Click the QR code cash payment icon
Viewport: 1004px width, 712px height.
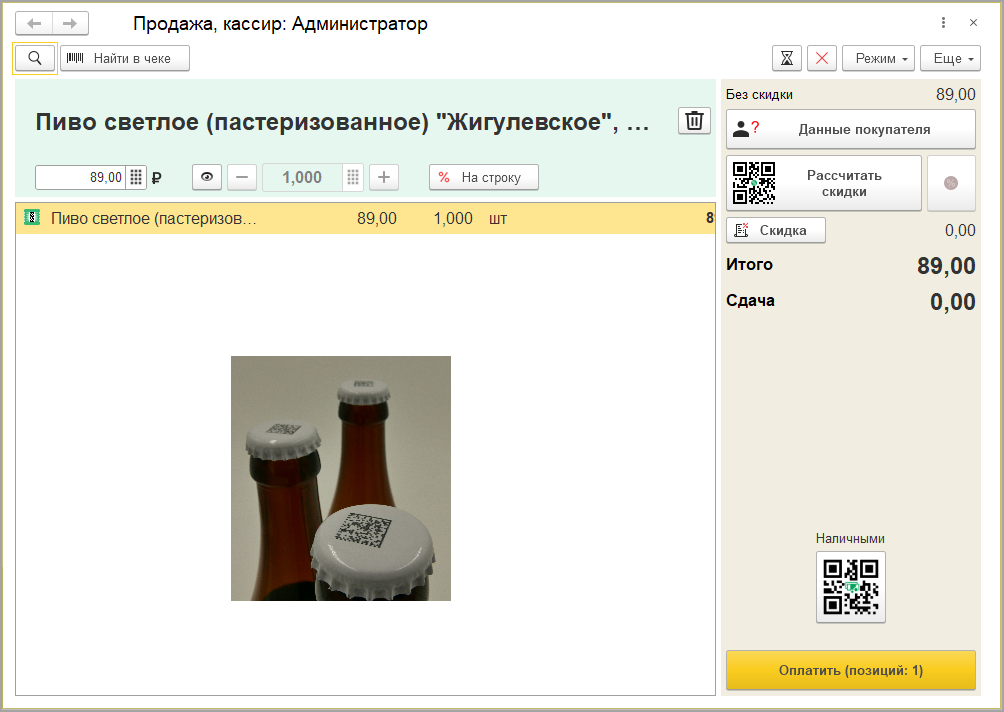click(850, 587)
